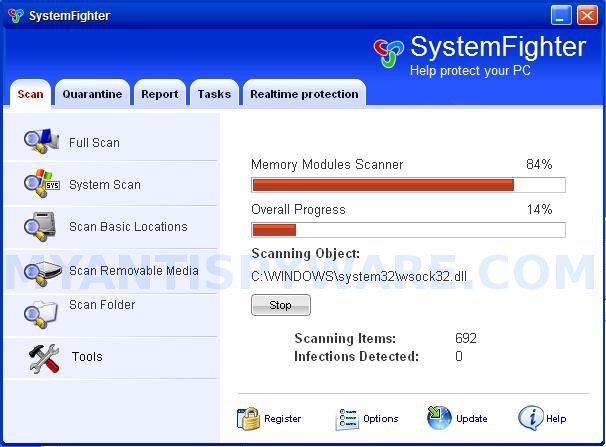The height and width of the screenshot is (447, 606).
Task: Open the Report tab
Action: [x=160, y=94]
